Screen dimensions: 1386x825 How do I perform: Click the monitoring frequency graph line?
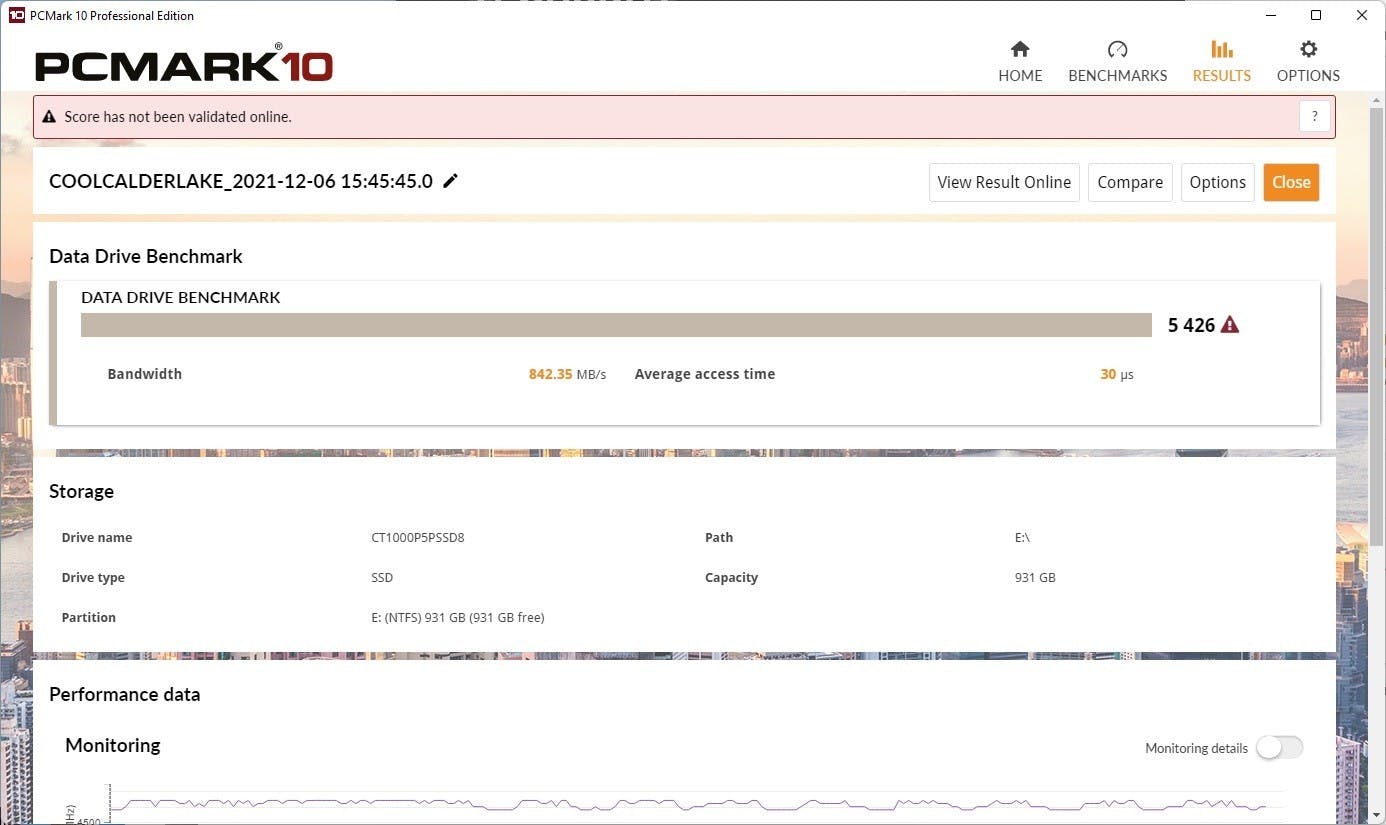coord(687,805)
